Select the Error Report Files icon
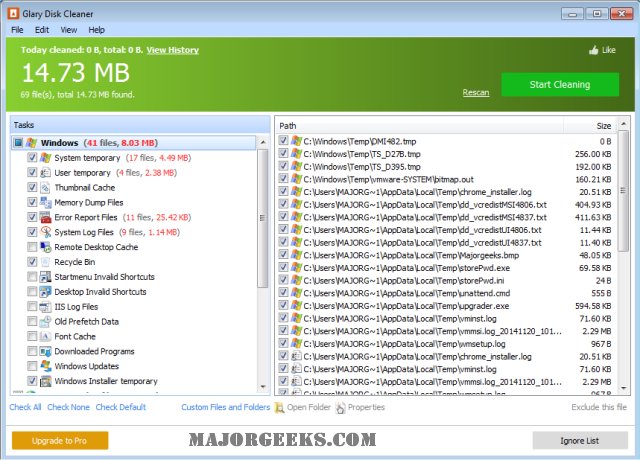 46,217
